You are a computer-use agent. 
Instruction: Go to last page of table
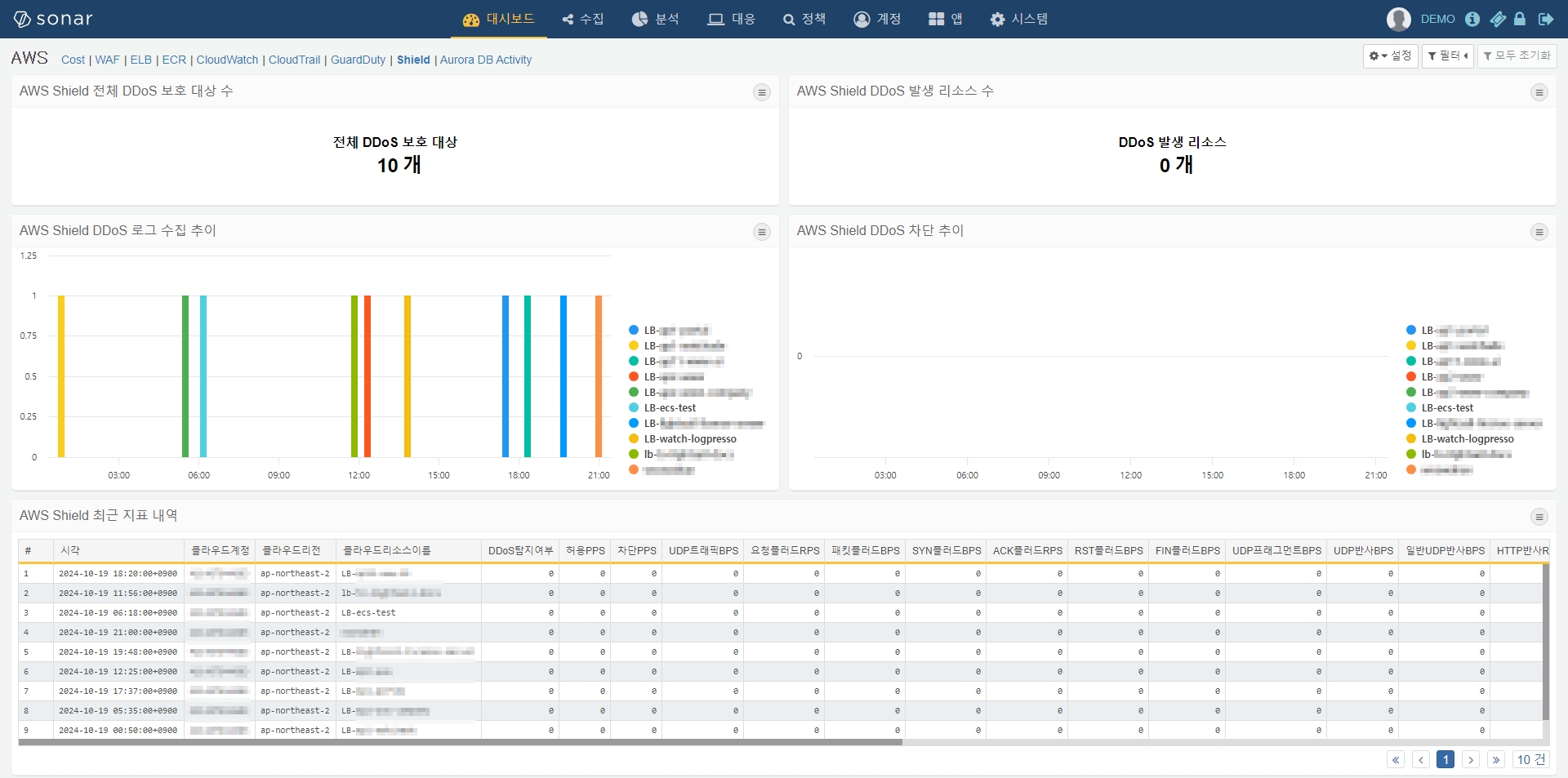pyautogui.click(x=1496, y=760)
